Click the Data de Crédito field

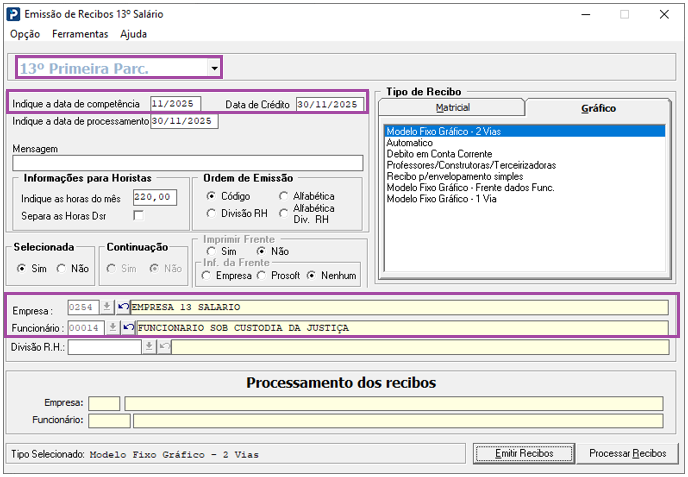pos(330,104)
